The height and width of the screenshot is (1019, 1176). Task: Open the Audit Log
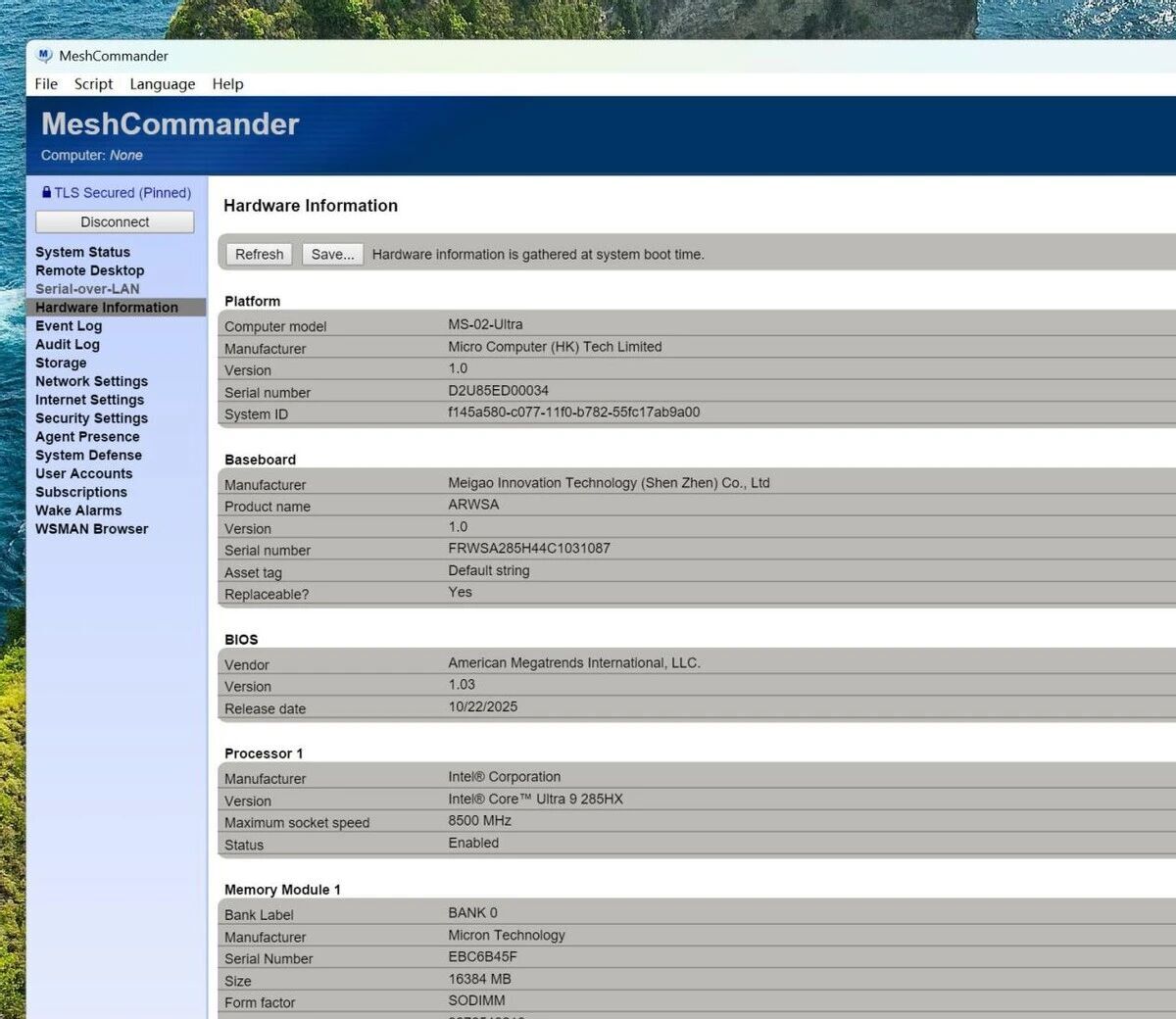68,344
